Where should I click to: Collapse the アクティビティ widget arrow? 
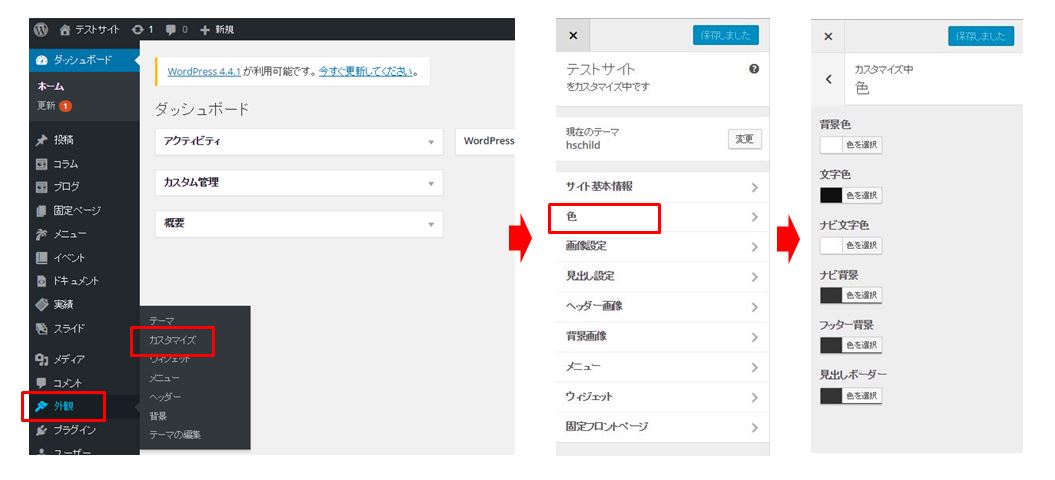(431, 142)
